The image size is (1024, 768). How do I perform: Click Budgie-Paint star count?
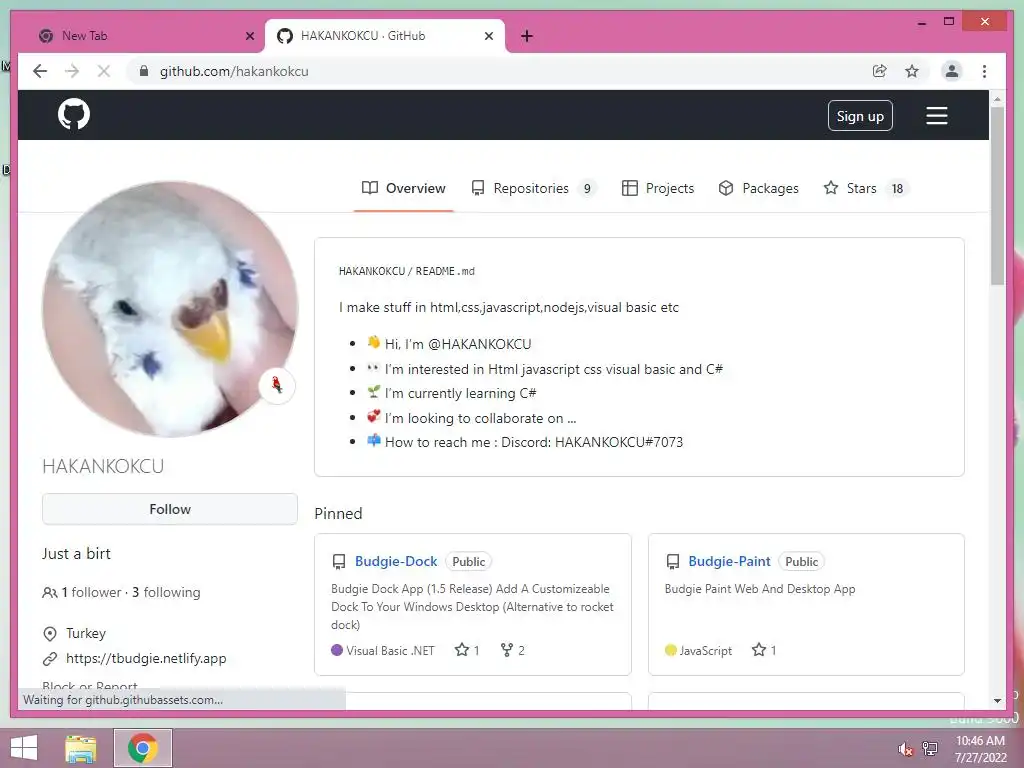(x=764, y=650)
